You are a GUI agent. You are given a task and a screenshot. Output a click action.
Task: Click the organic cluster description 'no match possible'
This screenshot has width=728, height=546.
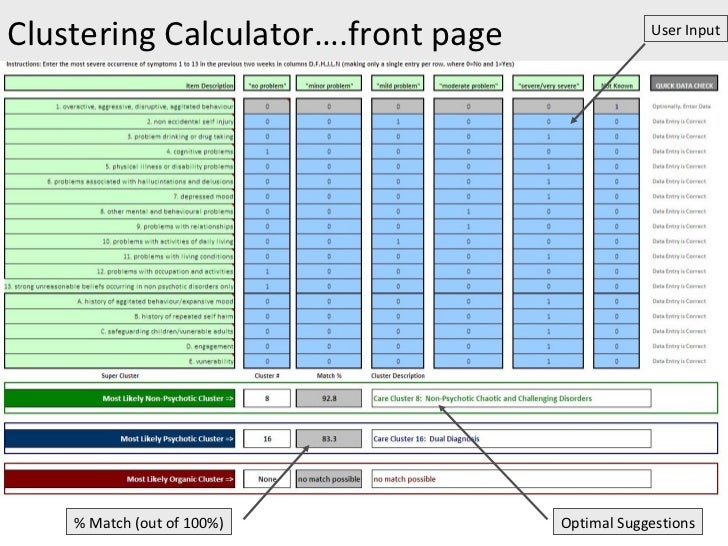[x=511, y=479]
